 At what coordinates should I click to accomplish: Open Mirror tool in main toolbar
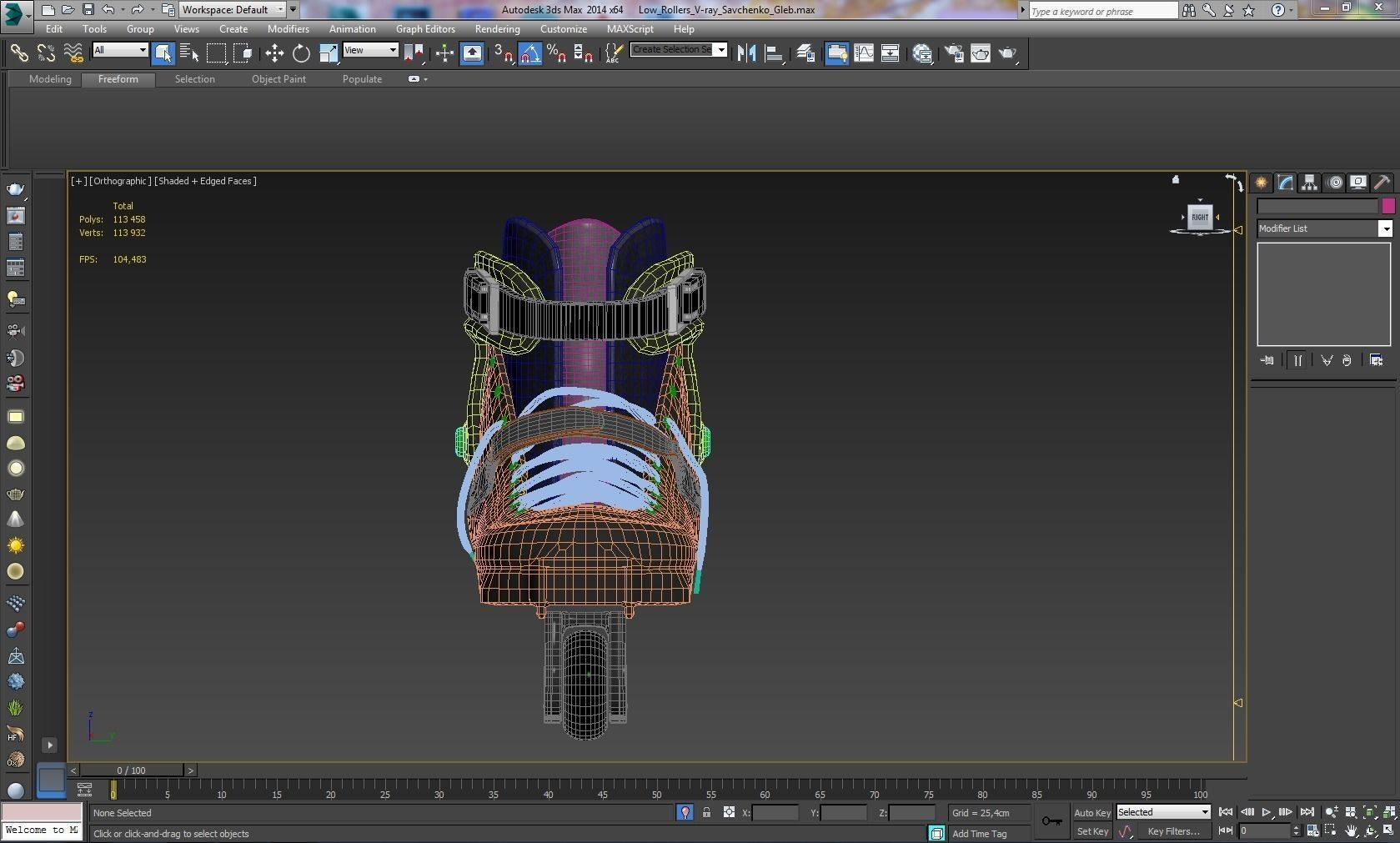[746, 53]
